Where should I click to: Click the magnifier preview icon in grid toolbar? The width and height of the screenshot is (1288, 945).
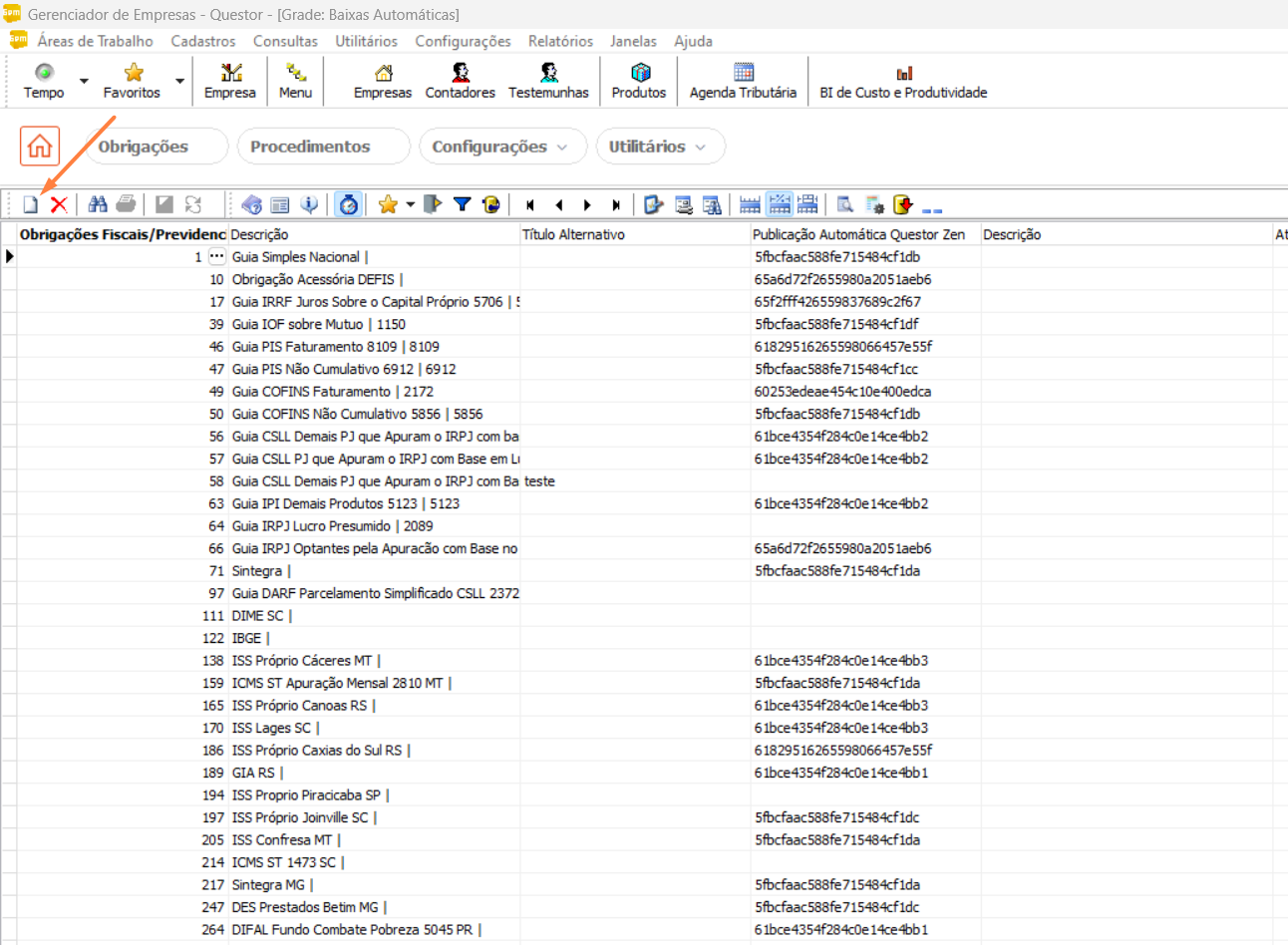(x=845, y=204)
